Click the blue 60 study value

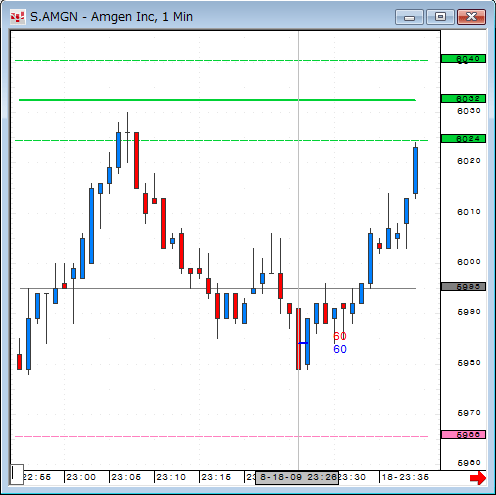[x=340, y=349]
